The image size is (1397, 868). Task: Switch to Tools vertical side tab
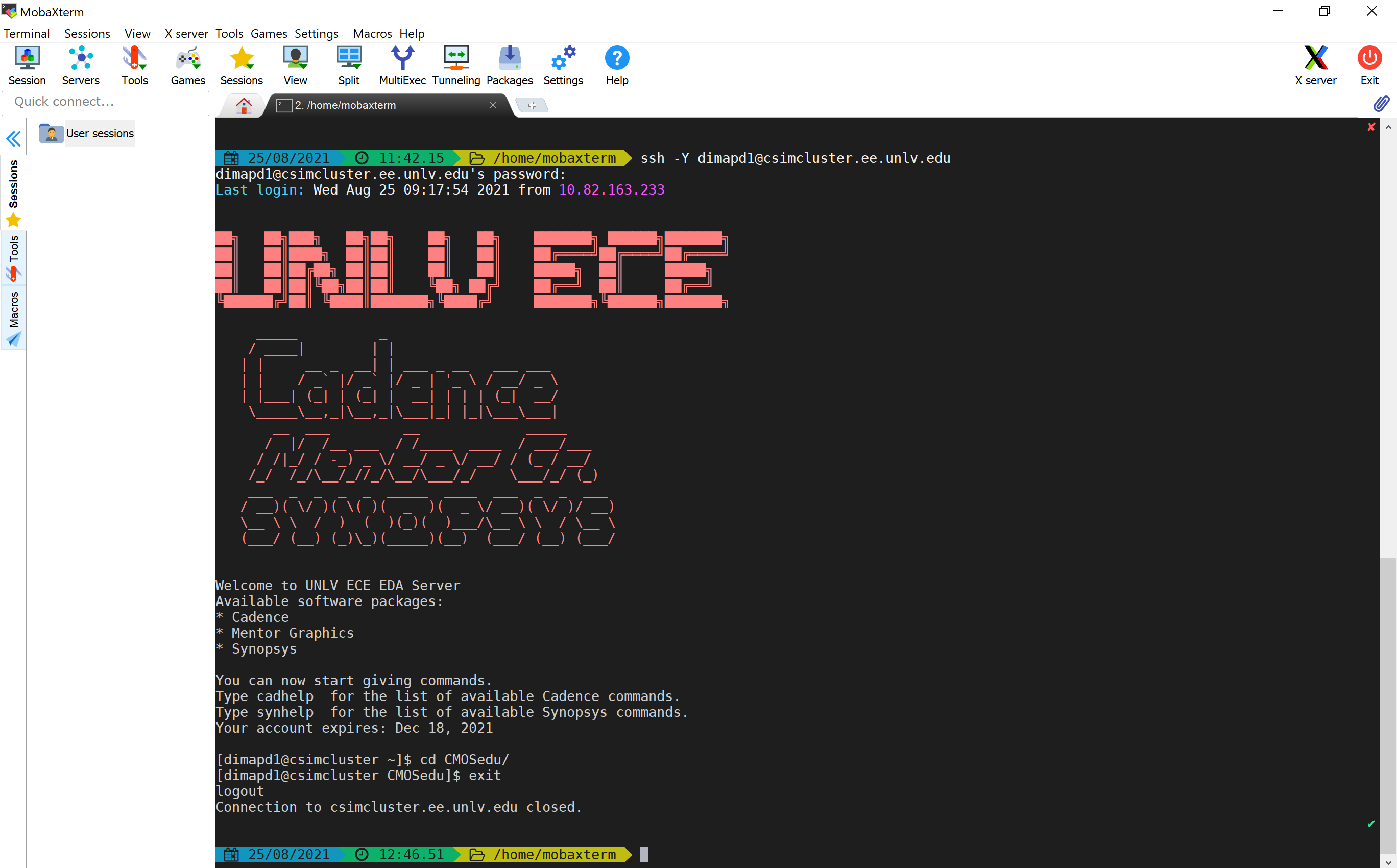pyautogui.click(x=13, y=257)
